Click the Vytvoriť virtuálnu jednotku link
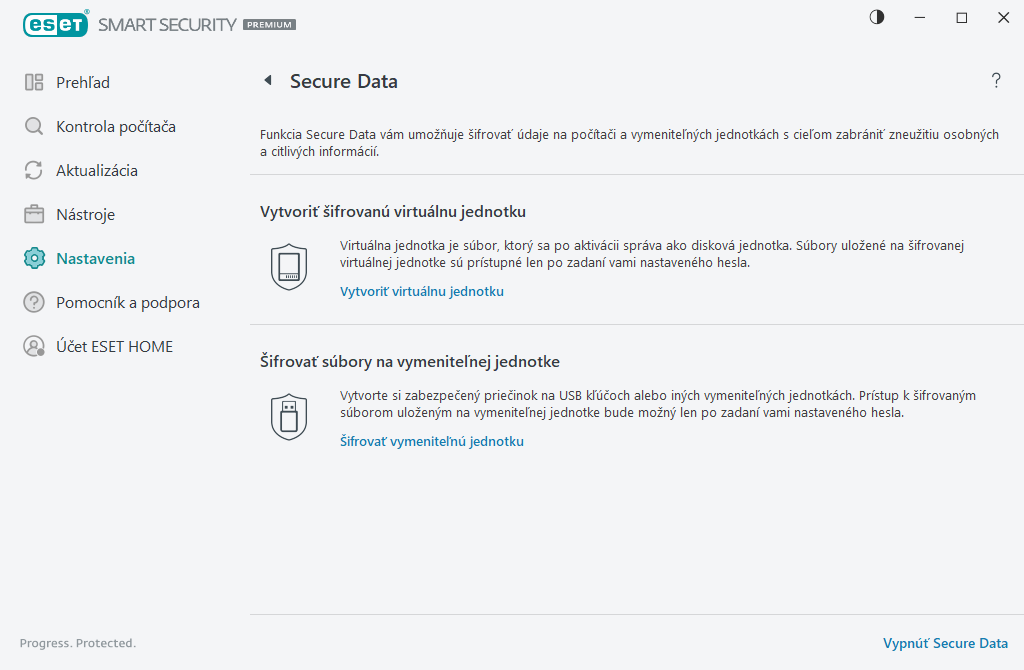This screenshot has height=670, width=1024. point(422,291)
